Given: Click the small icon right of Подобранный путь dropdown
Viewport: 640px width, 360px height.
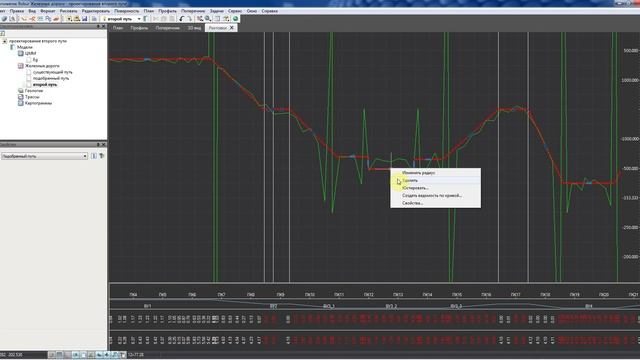Looking at the screenshot, I should [94, 156].
